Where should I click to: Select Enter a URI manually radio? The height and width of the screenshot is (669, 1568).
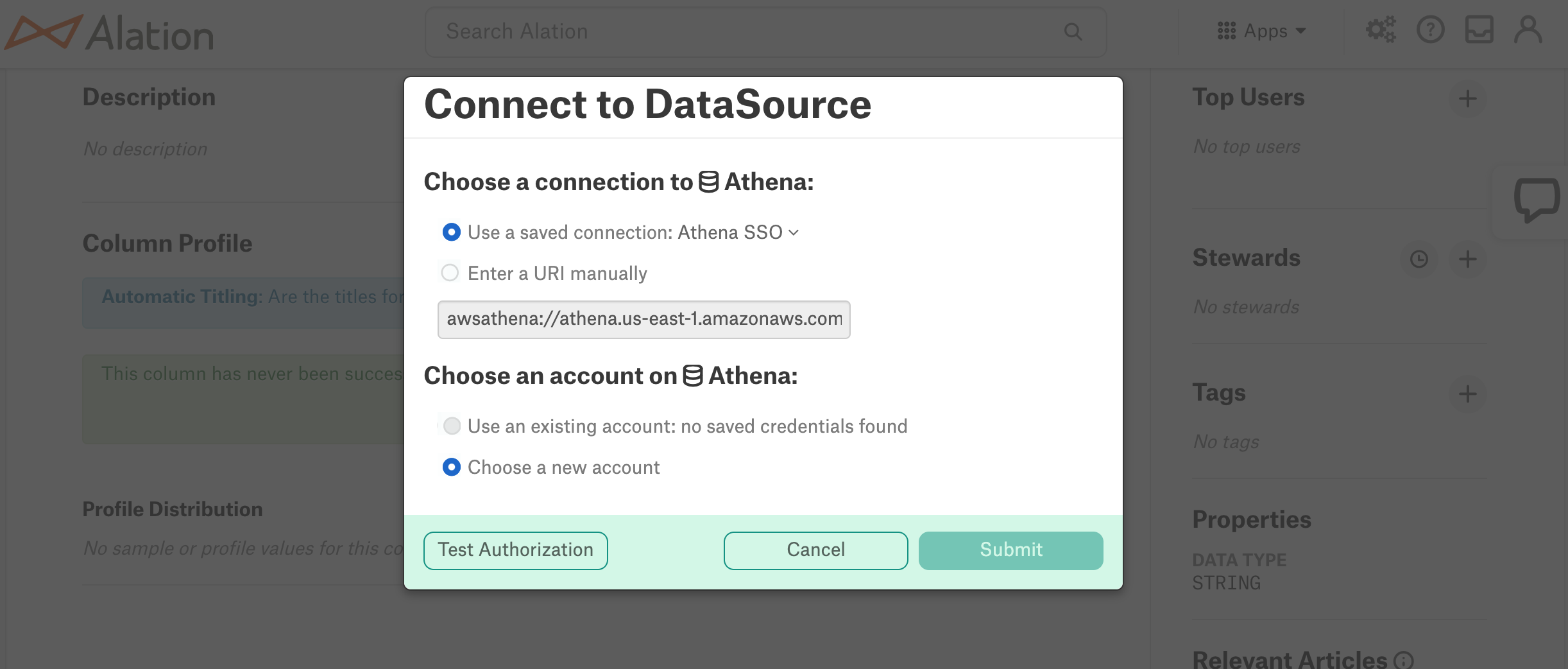[450, 273]
